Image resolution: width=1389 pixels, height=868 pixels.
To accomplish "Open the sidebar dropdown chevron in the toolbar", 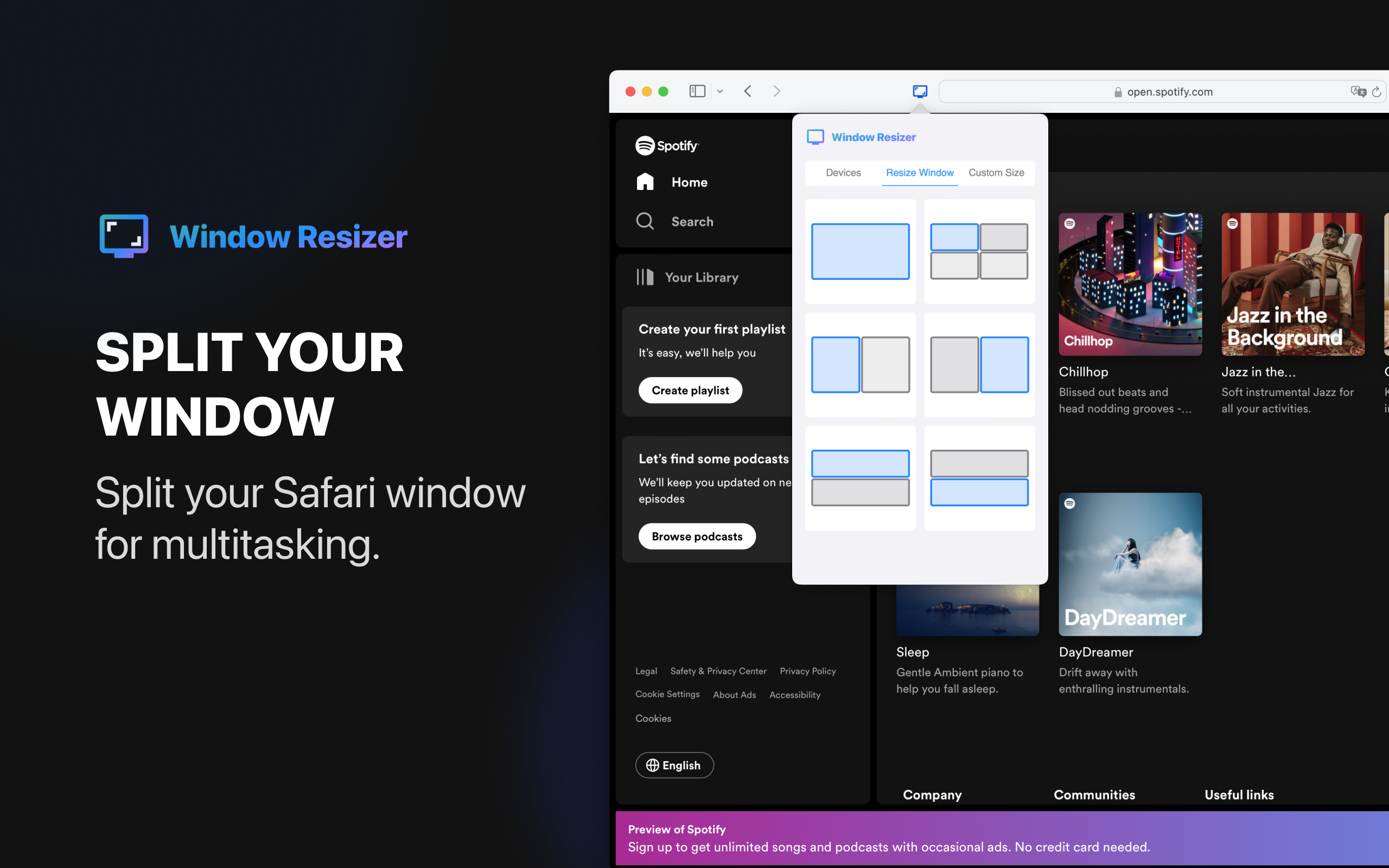I will (720, 91).
